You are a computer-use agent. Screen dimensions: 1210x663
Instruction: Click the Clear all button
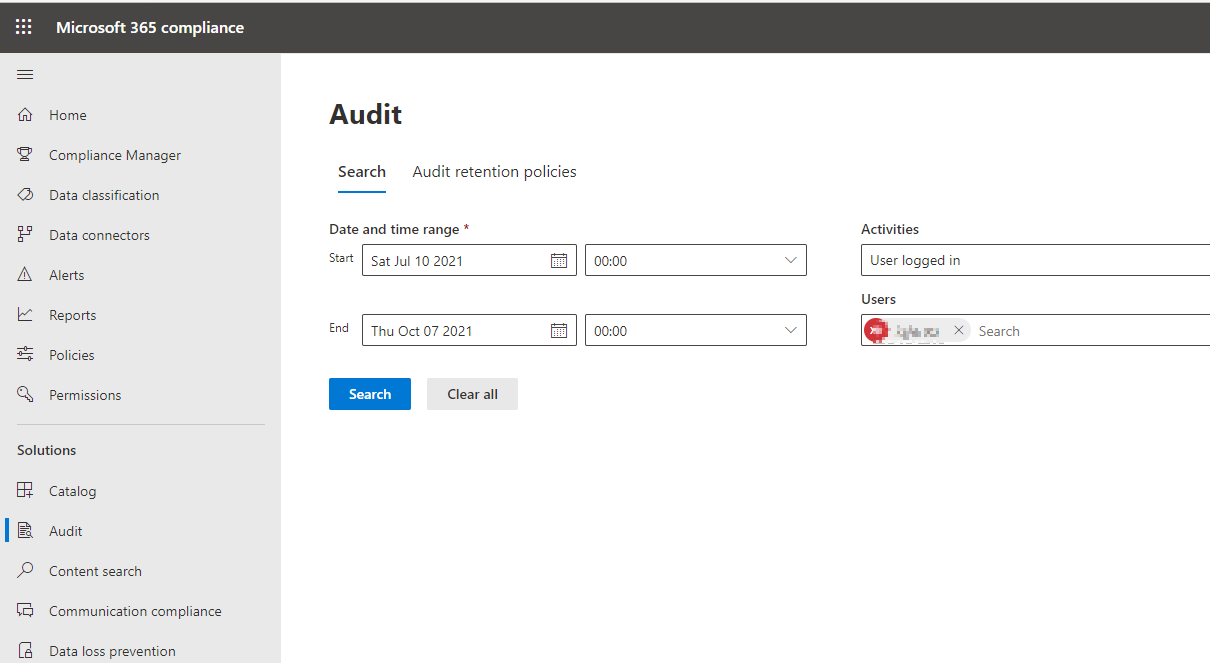pos(472,394)
